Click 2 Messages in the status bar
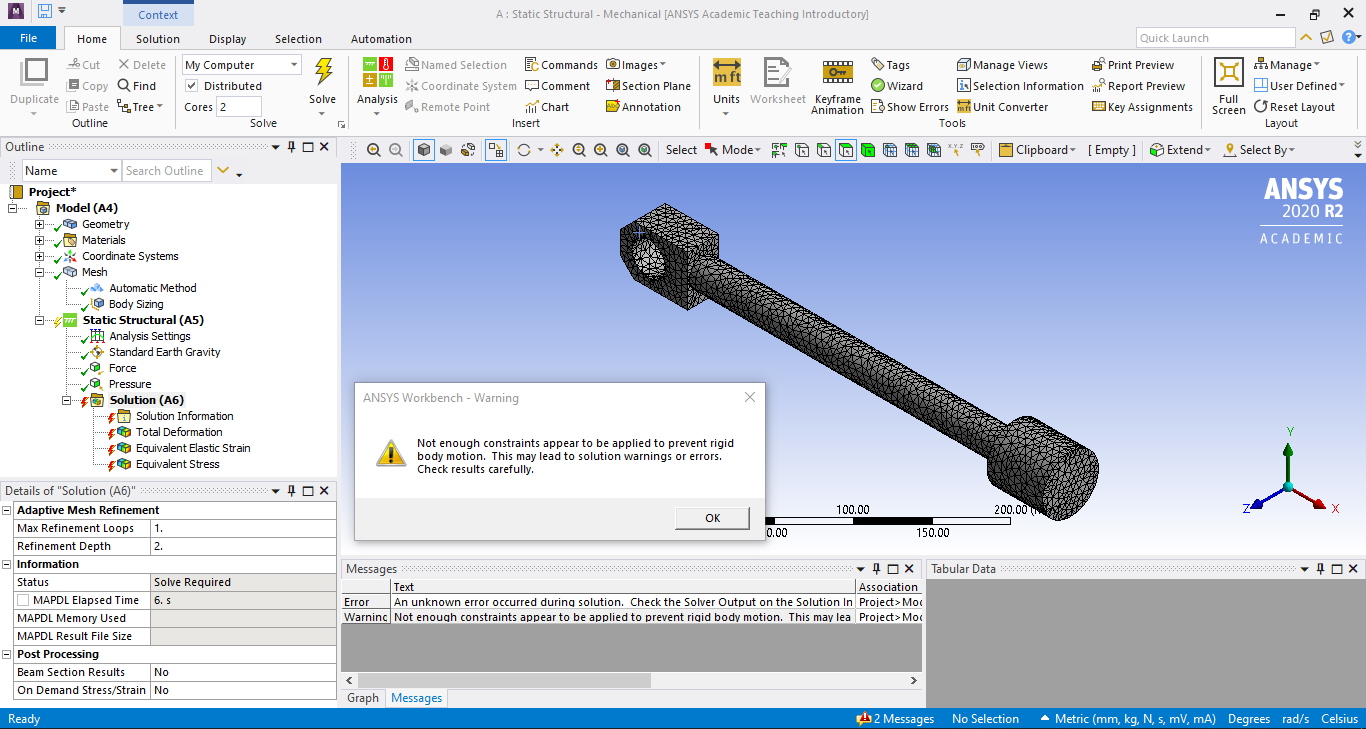Viewport: 1366px width, 729px height. click(x=895, y=719)
